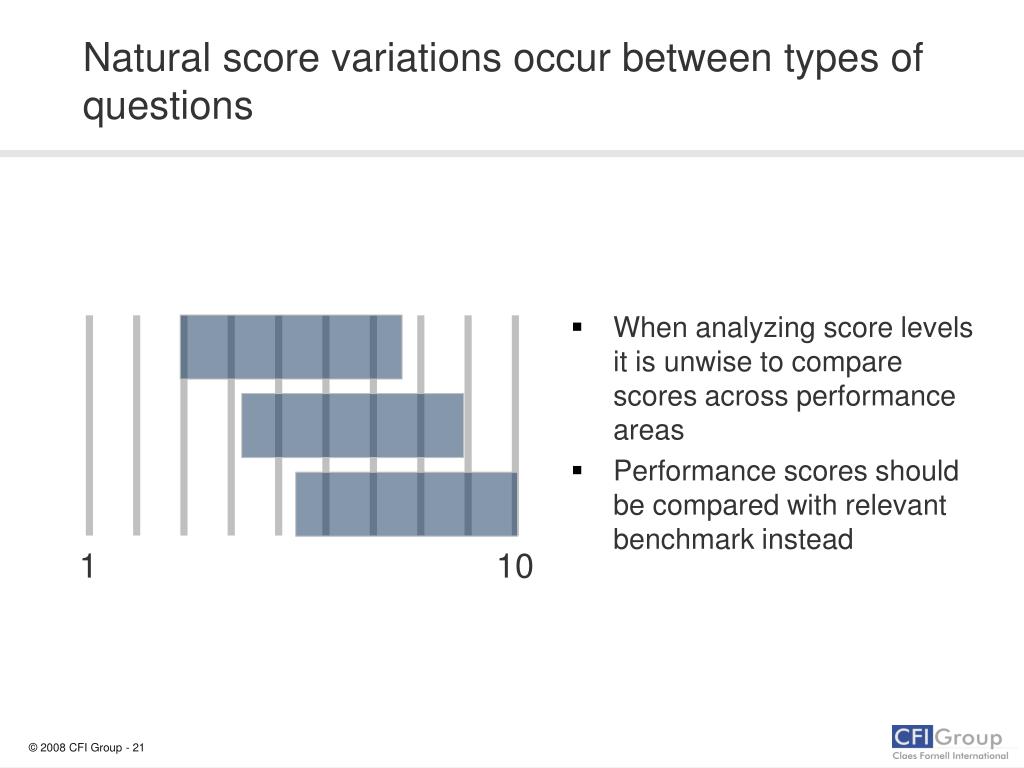Click the word 'questions' in the title
This screenshot has height=768, width=1024.
tap(168, 108)
